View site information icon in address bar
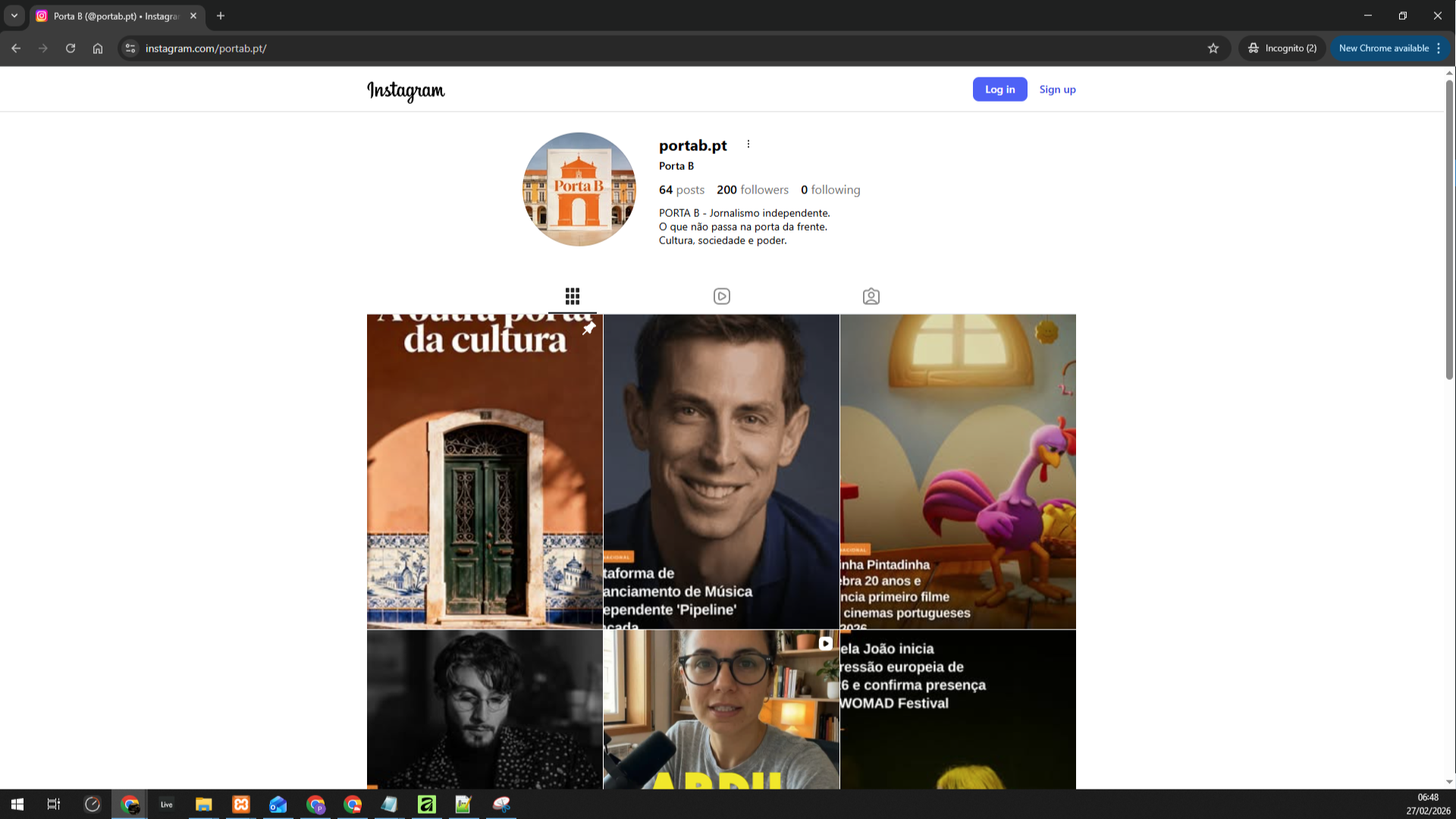 coord(130,48)
